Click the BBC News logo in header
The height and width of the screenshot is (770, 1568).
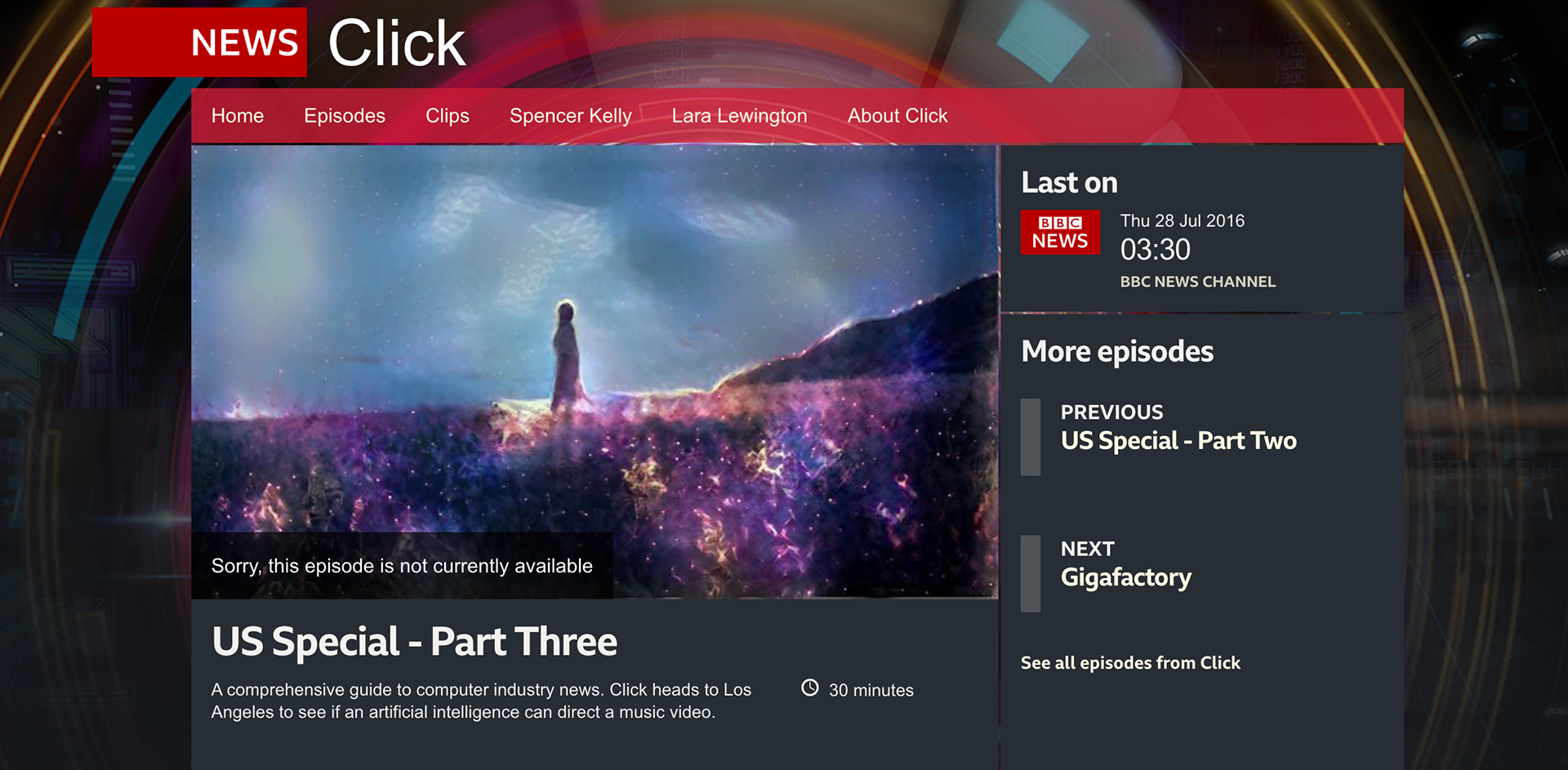tap(199, 42)
